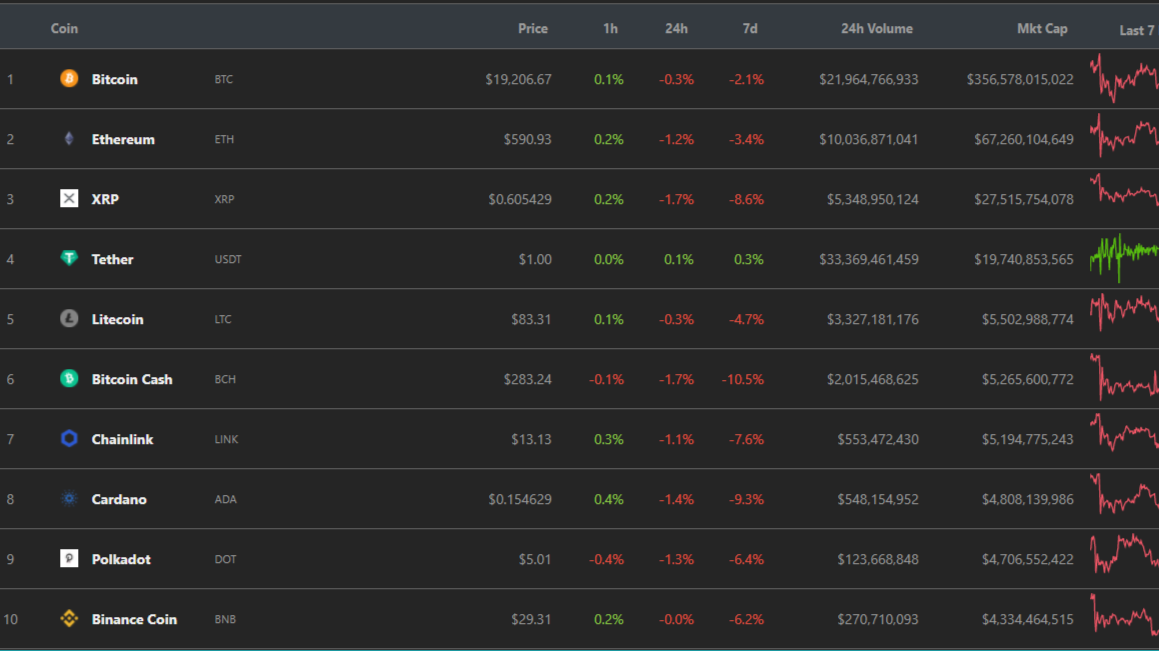Click the Ethereum price $590.93
The width and height of the screenshot is (1159, 651).
tap(528, 139)
